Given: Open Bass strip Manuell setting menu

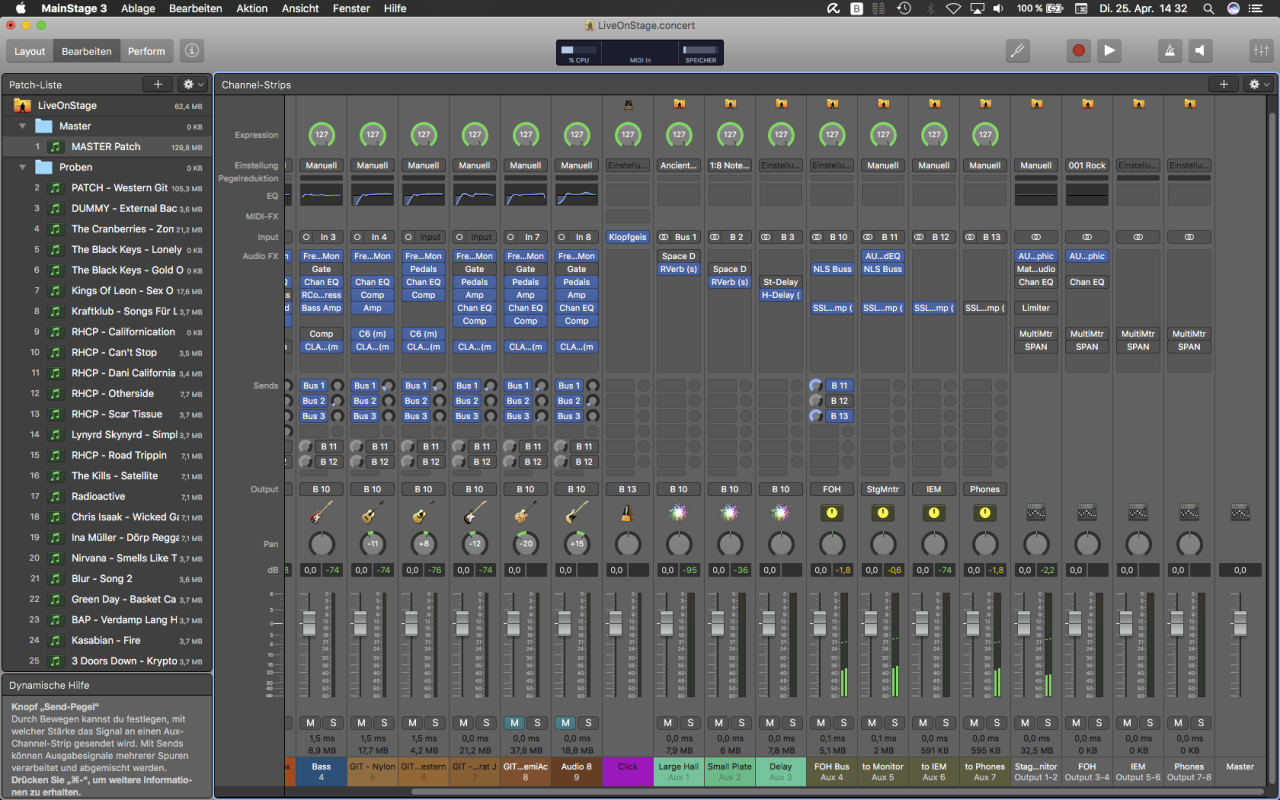Looking at the screenshot, I should pyautogui.click(x=321, y=165).
